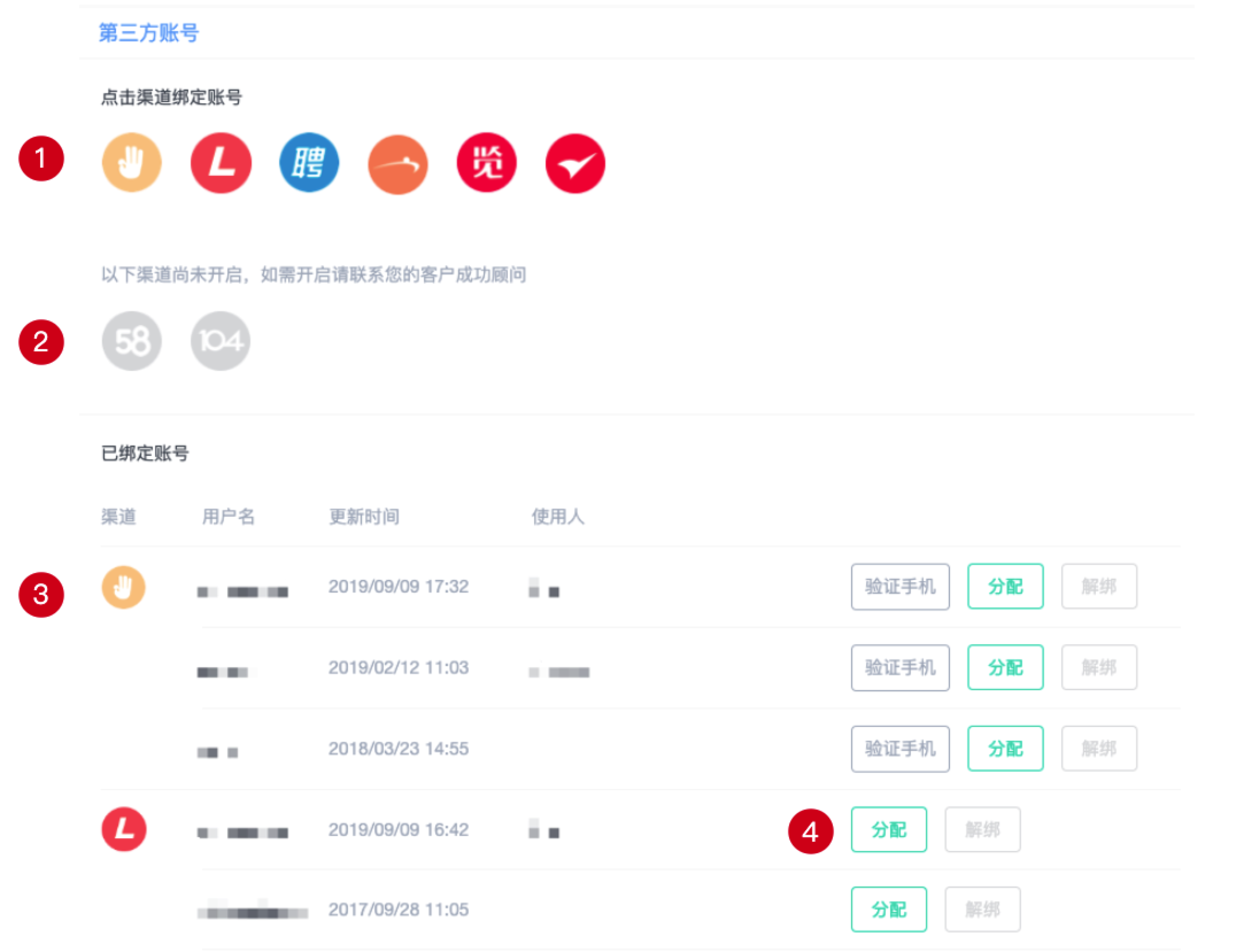Click the timestamp 2019/02/12 11:03
The height and width of the screenshot is (952, 1244).
(x=399, y=667)
